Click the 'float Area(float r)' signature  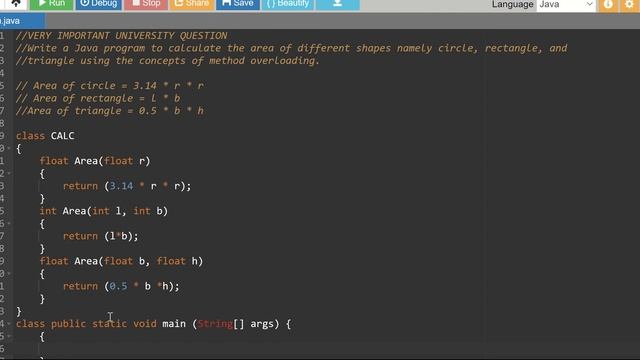95,161
